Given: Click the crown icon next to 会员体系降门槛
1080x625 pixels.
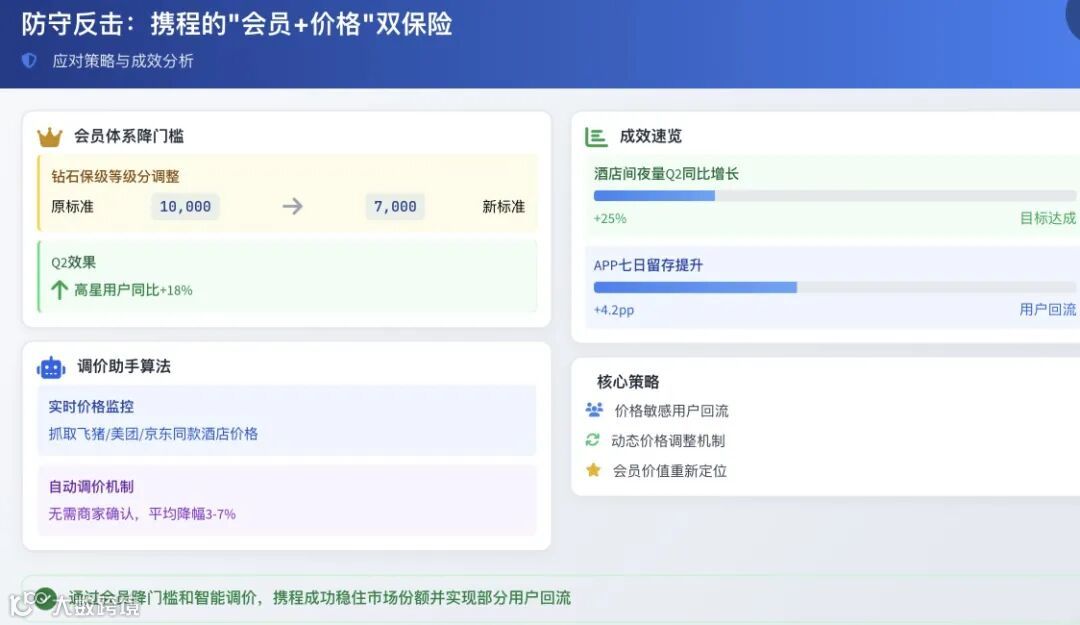Looking at the screenshot, I should (50, 137).
